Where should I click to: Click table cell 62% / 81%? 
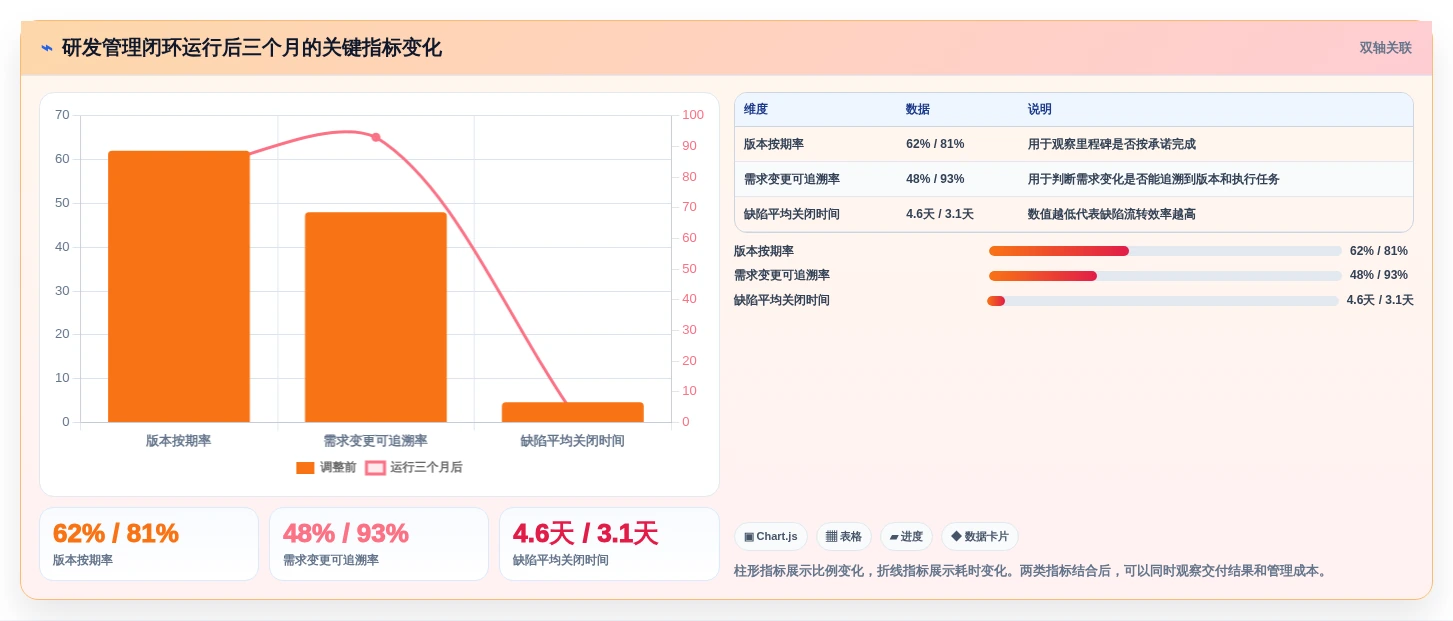pyautogui.click(x=935, y=144)
